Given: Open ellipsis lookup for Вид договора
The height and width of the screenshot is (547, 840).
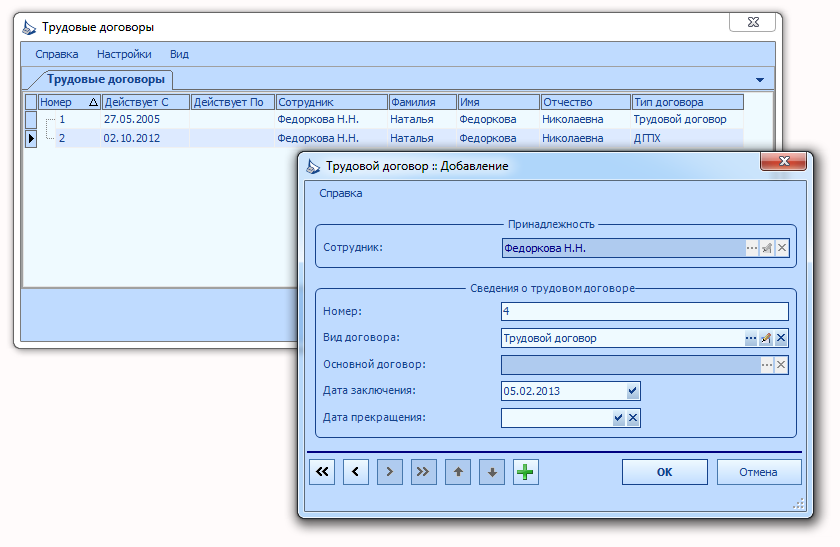Looking at the screenshot, I should point(751,338).
